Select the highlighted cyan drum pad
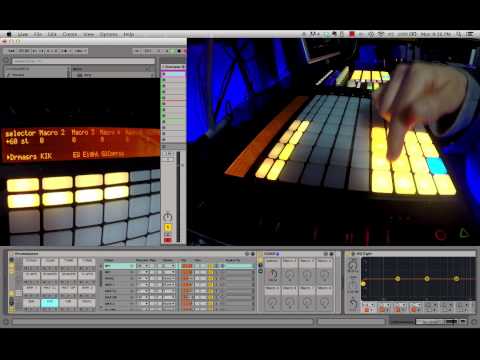 coord(49,303)
